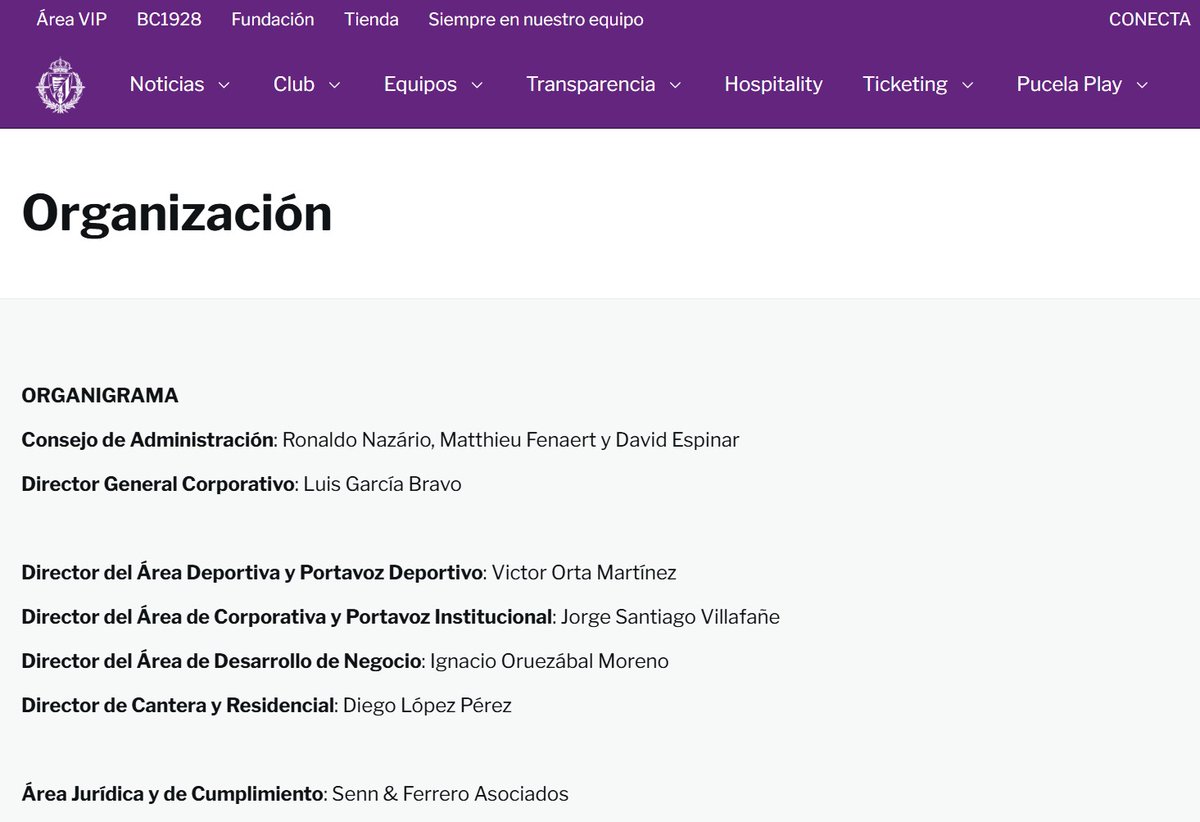
Task: Select the Organización page heading
Action: tap(177, 213)
